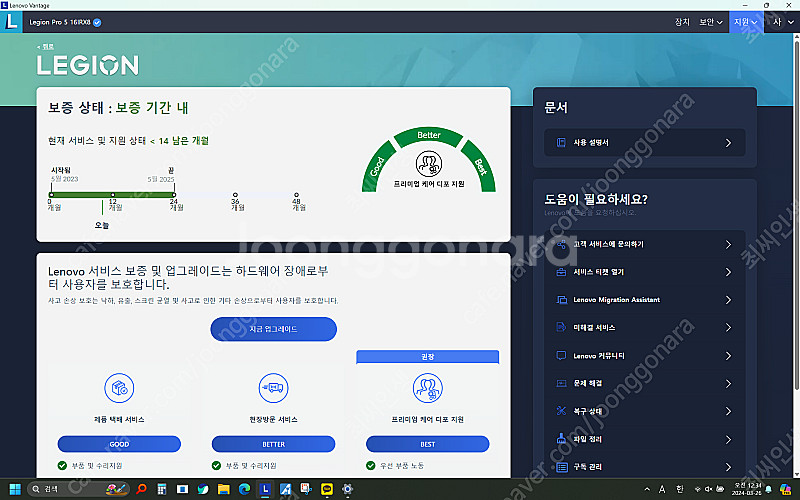Click the 사용 설명서 book icon
800x500 pixels.
coord(561,142)
